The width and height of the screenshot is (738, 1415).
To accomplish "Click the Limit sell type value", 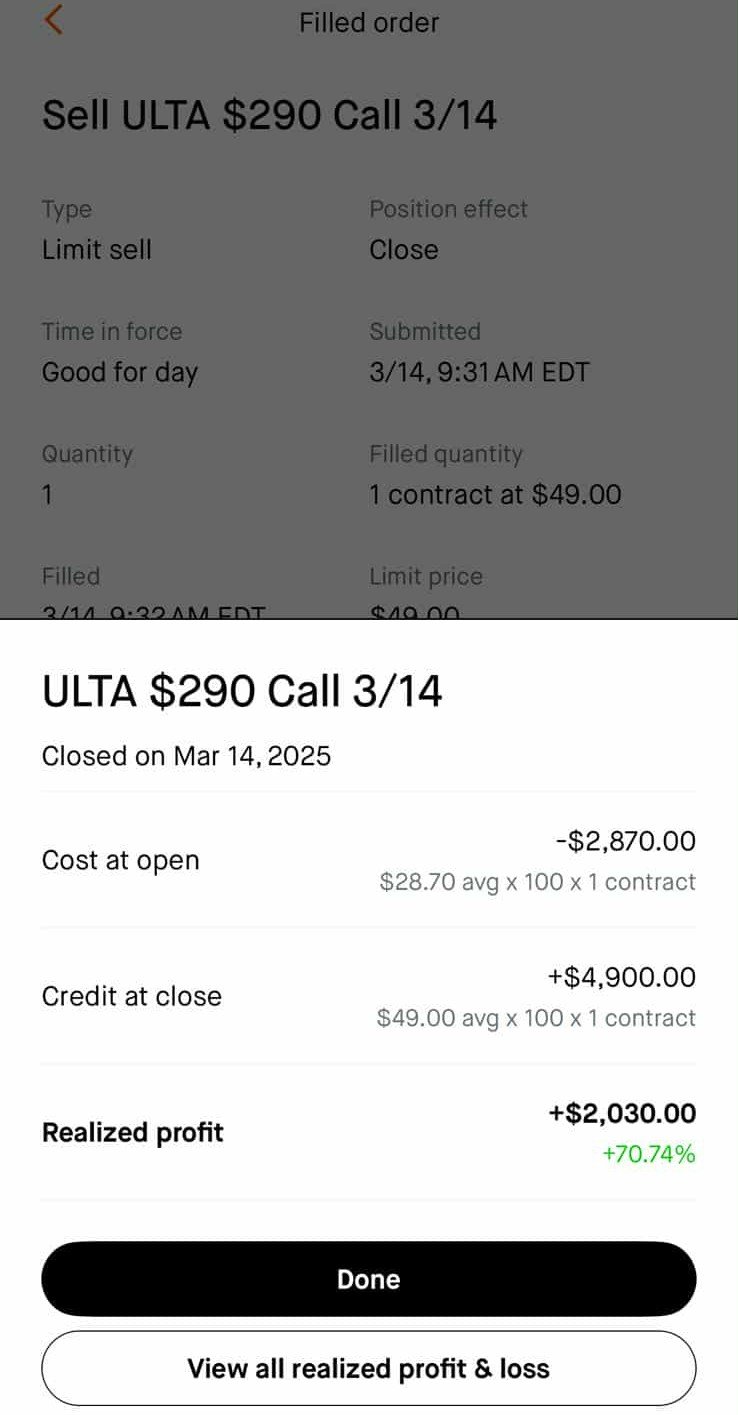I will click(97, 250).
